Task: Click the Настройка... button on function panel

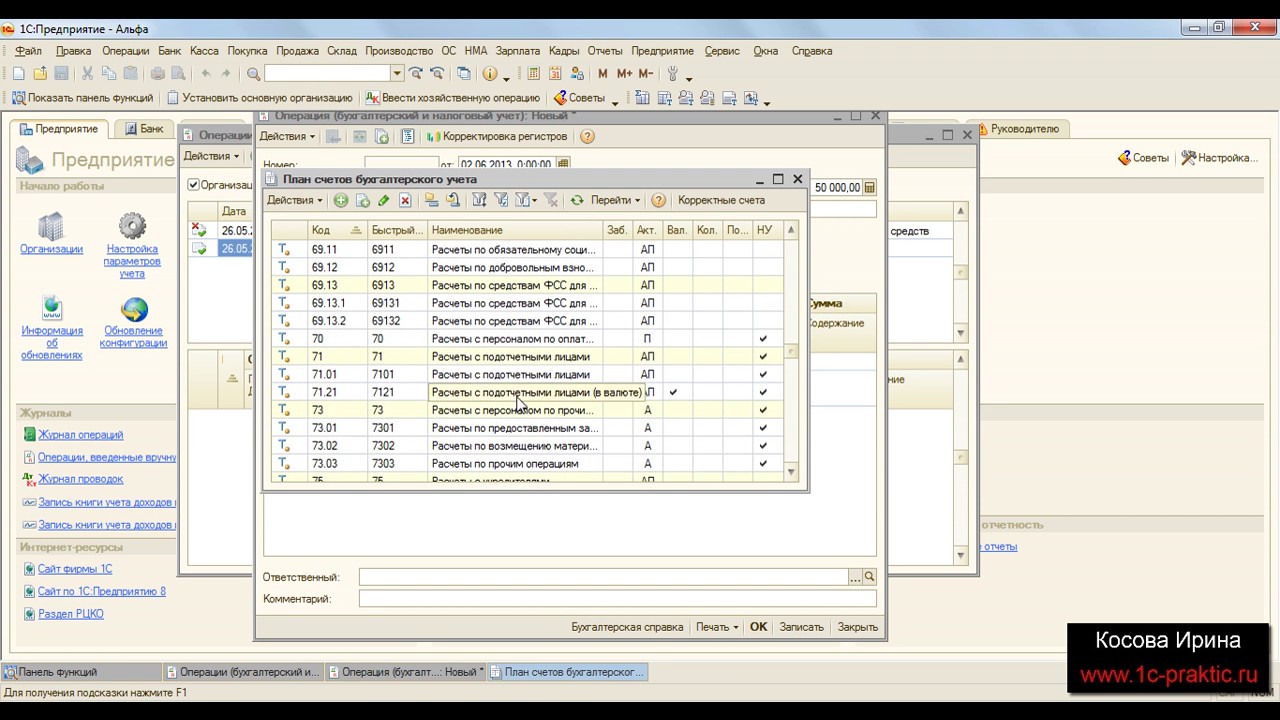Action: click(1218, 158)
